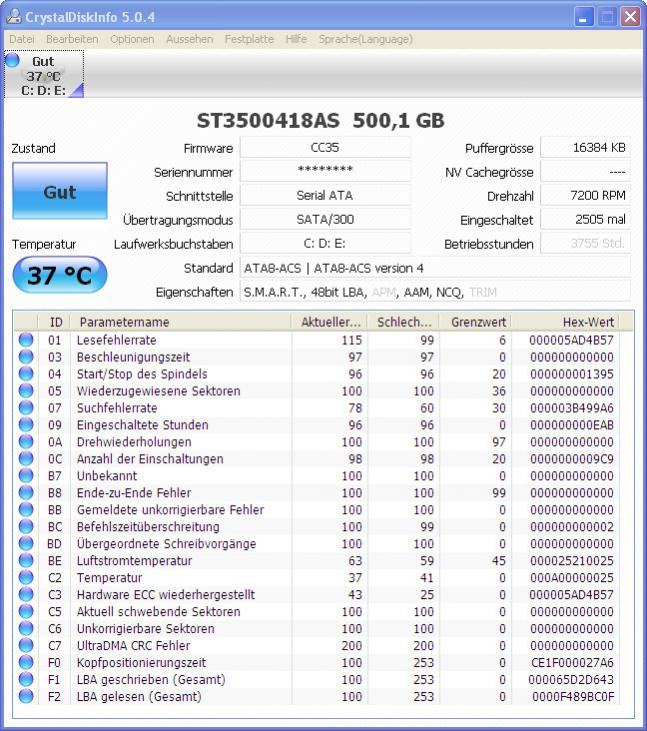This screenshot has height=731, width=647.
Task: Click status orb for LBA gelesen row
Action: (26, 696)
